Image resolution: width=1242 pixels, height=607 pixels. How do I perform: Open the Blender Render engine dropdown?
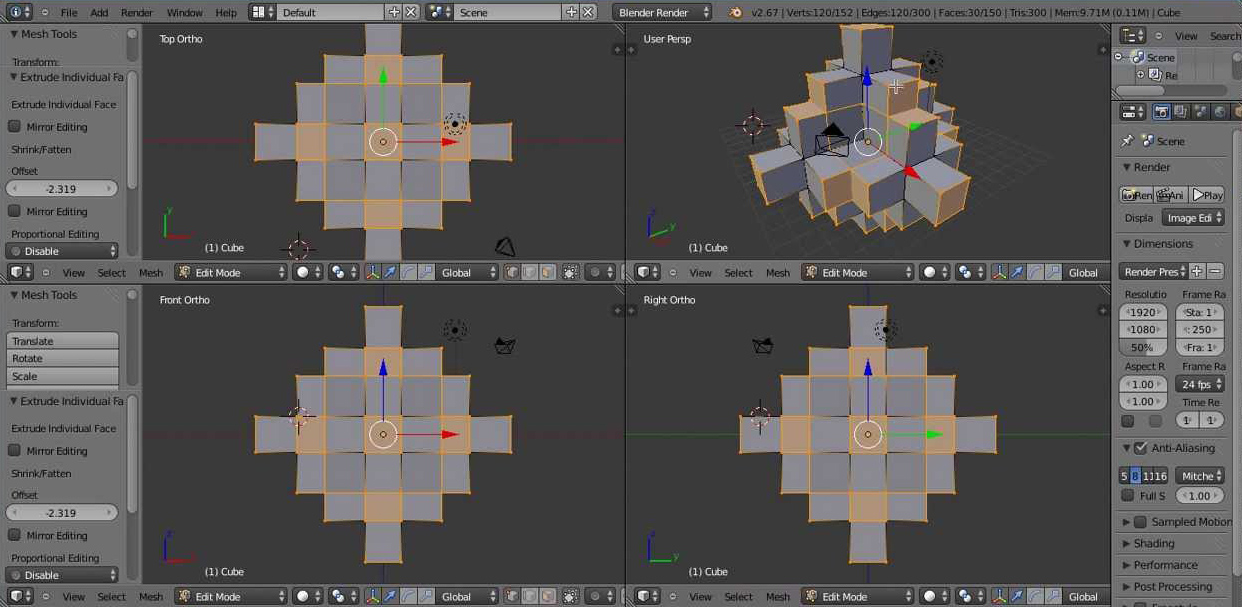click(x=662, y=12)
